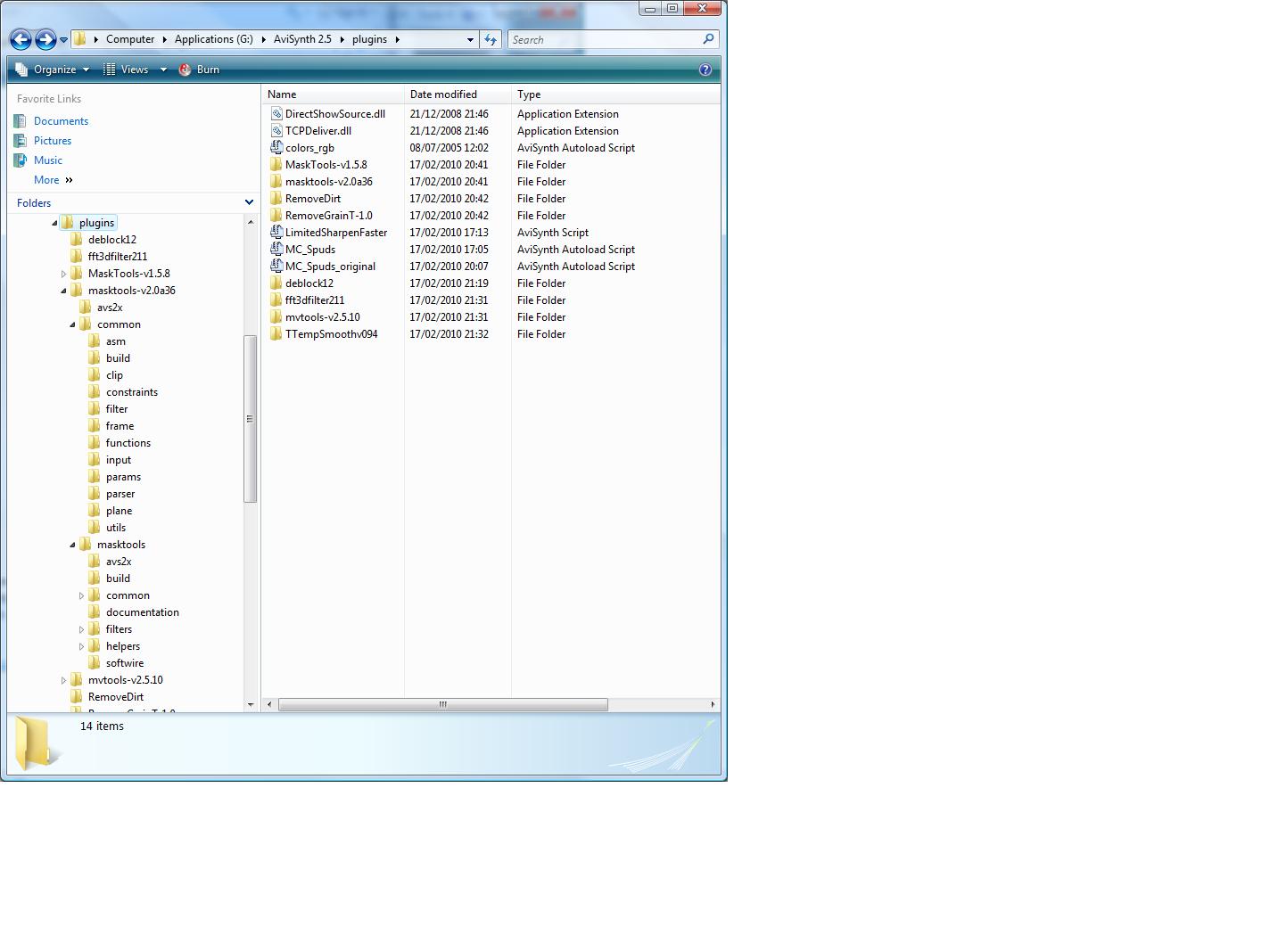This screenshot has width=1270, height=952.
Task: Select TTempSmoothv094 folder icon
Action: 276,334
